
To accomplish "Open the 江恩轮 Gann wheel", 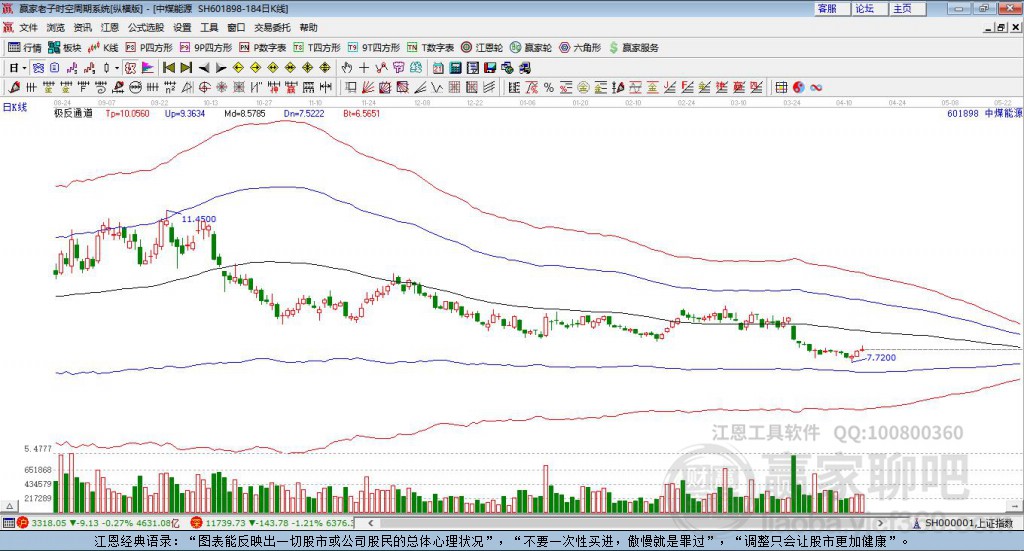I will (482, 48).
